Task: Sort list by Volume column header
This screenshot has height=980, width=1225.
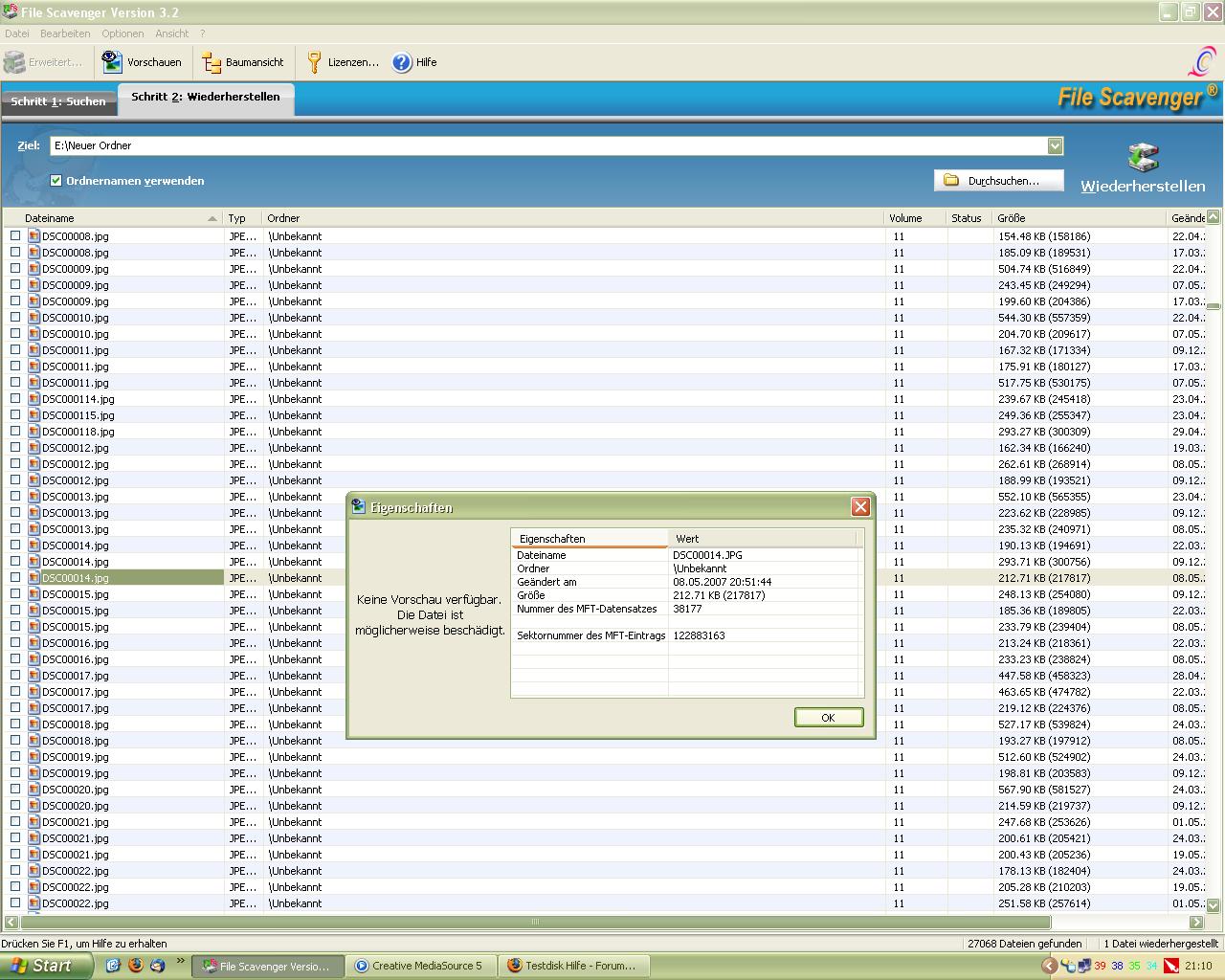Action: pos(915,218)
